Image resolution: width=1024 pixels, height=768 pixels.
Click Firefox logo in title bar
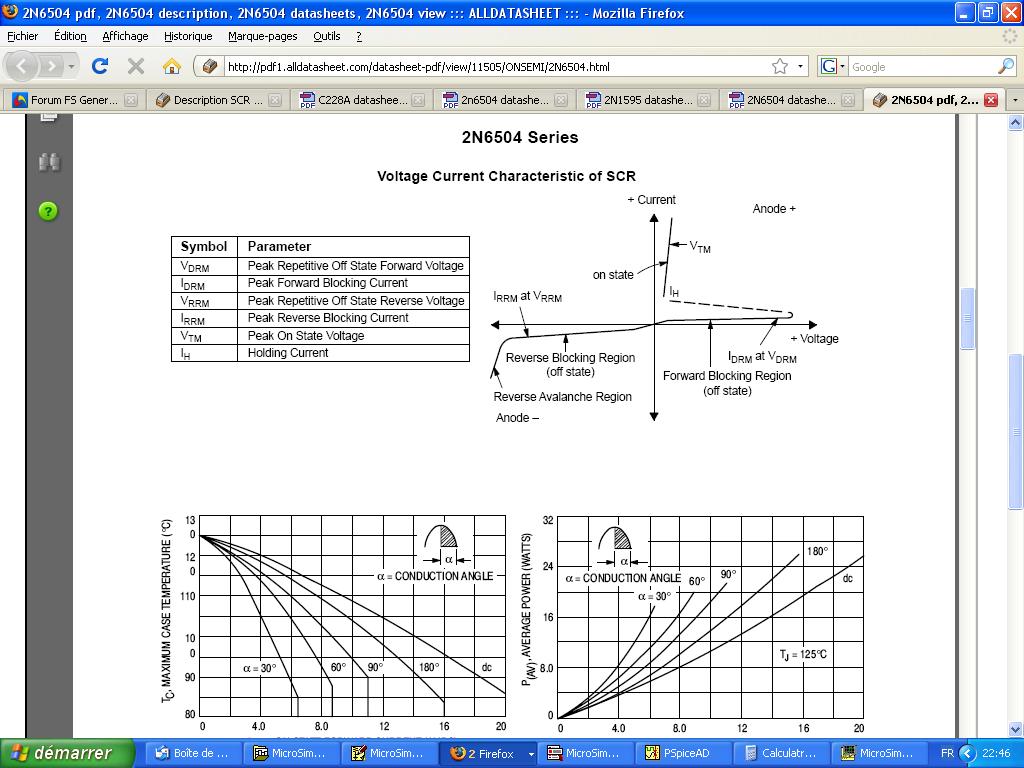tap(10, 12)
